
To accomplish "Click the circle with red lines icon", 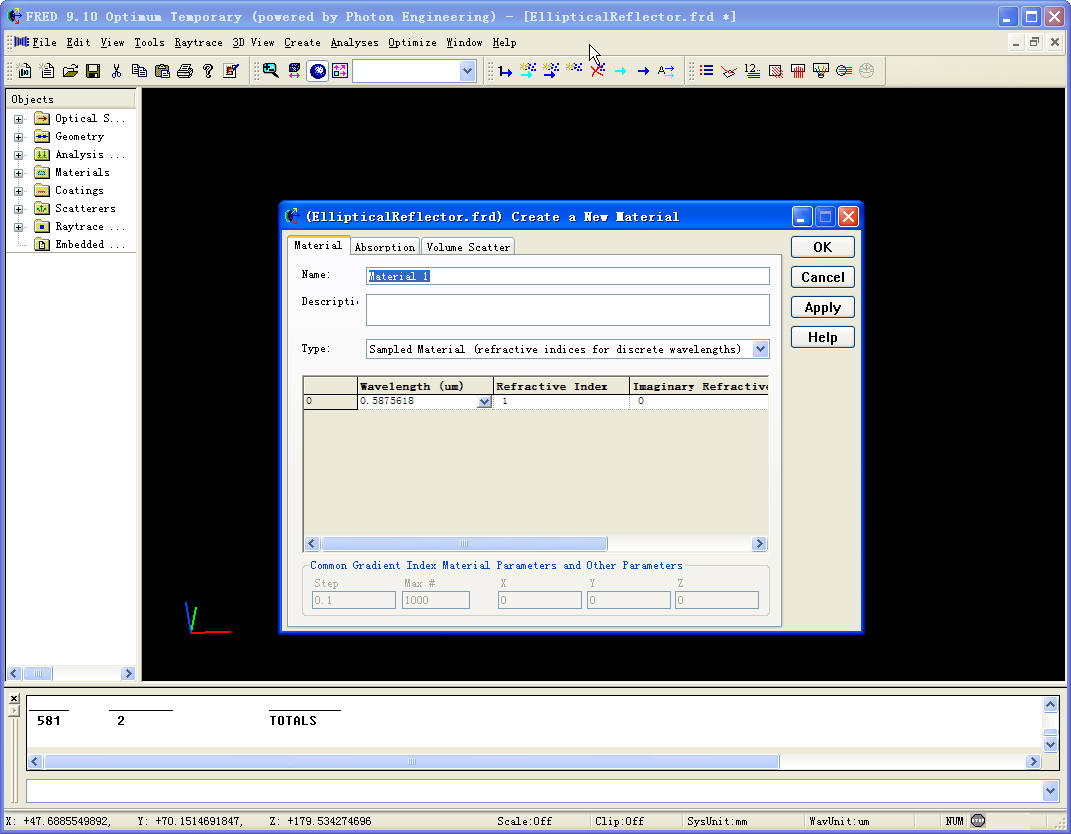I will 844,70.
